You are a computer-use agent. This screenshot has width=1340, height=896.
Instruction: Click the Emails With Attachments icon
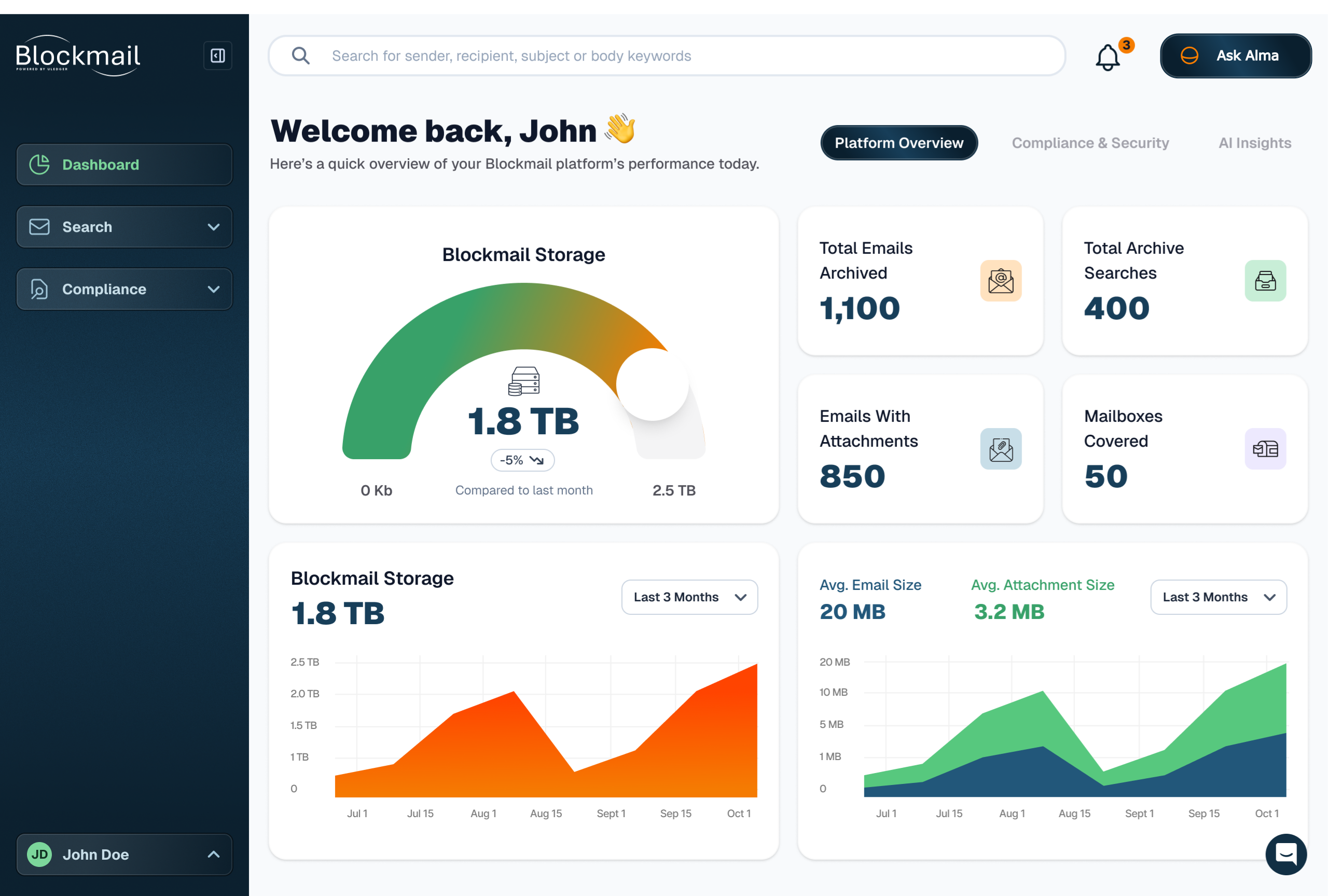click(1000, 449)
